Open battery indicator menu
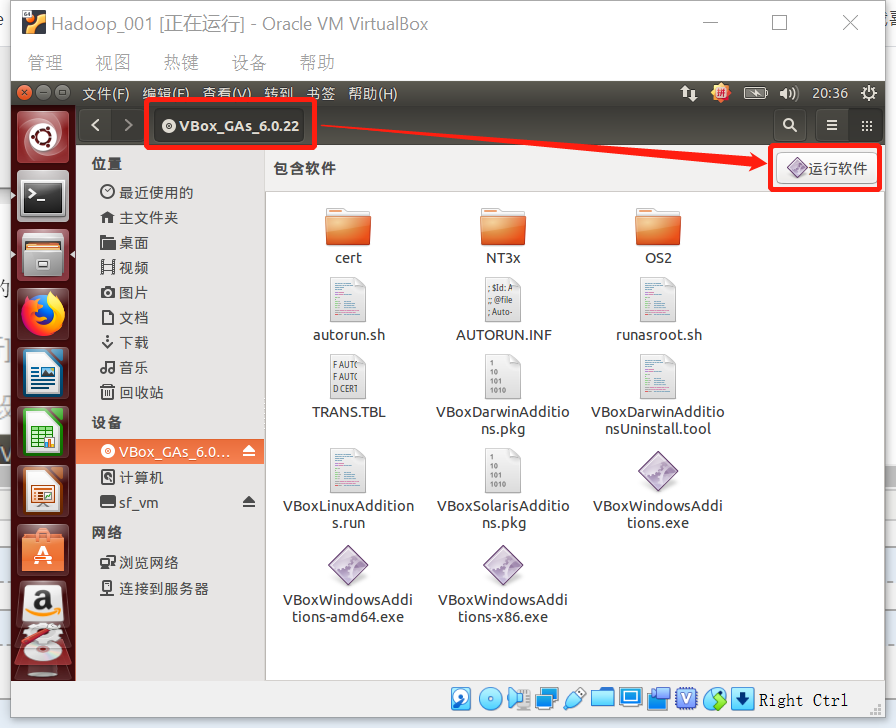Viewport: 896px width, 728px height. 755,93
